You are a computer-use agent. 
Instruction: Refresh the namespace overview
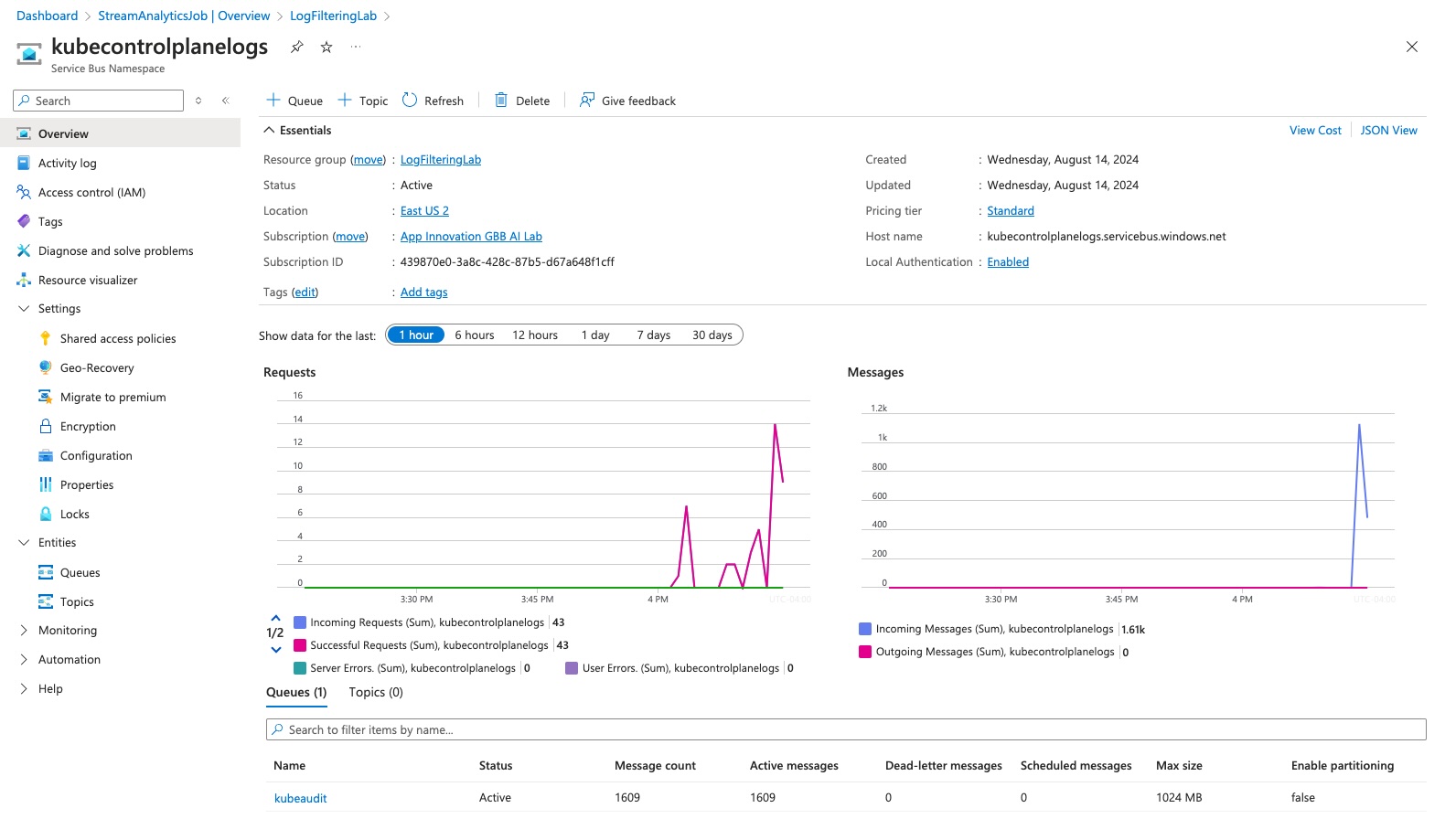click(x=433, y=101)
